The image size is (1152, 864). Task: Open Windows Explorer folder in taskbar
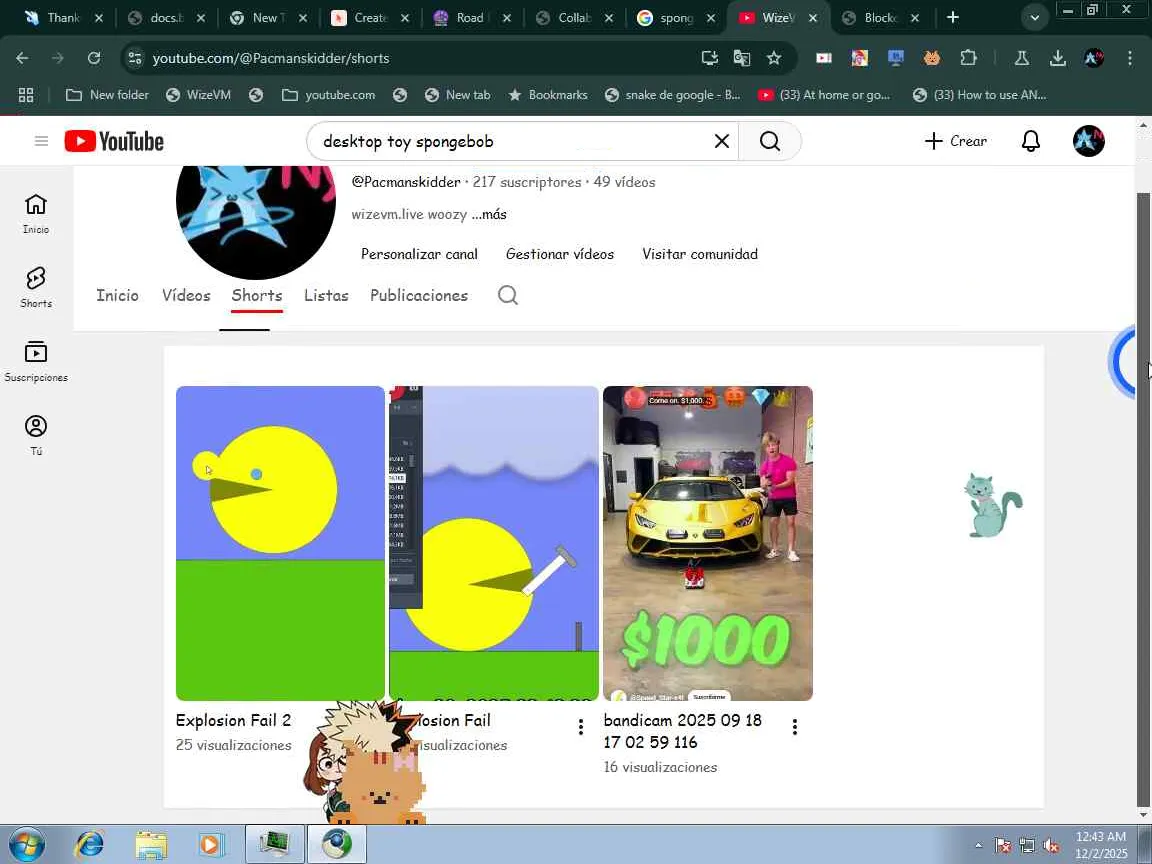click(151, 844)
